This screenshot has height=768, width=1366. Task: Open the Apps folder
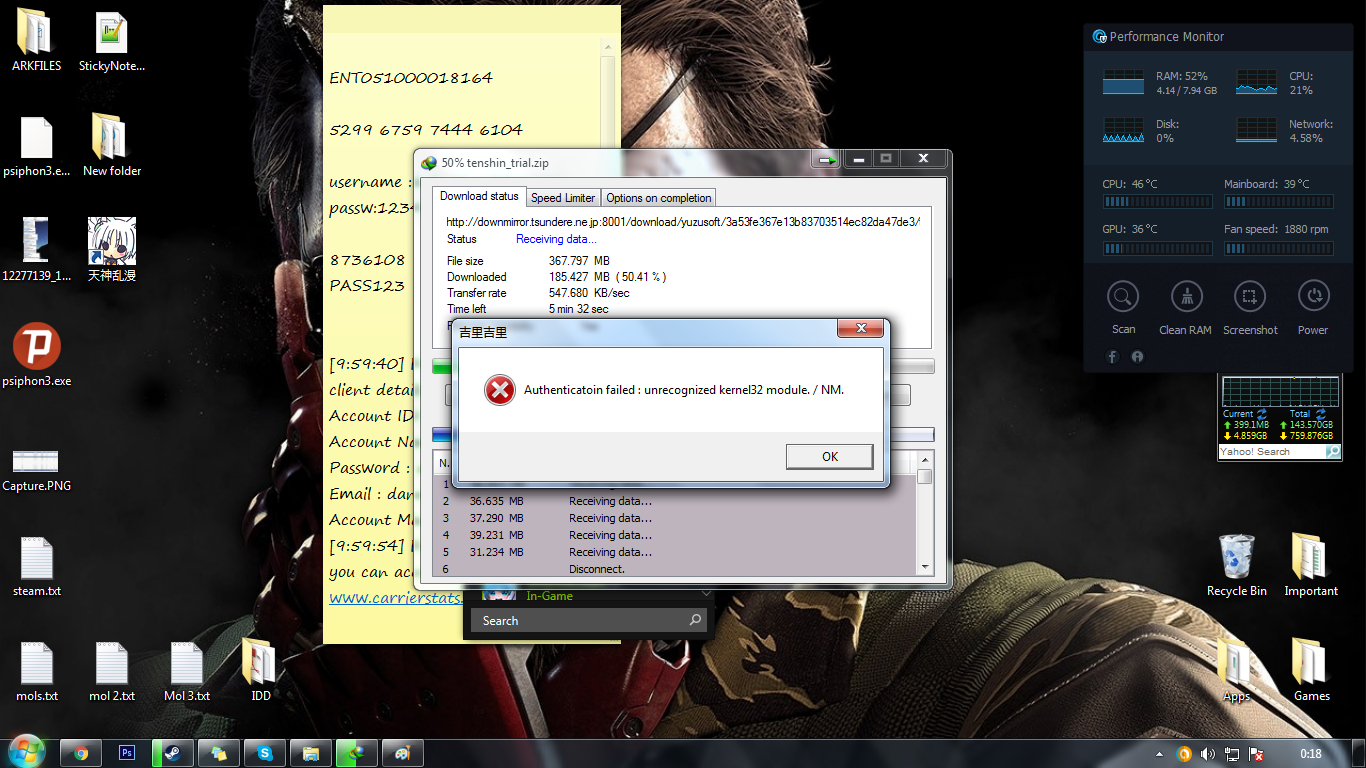1237,671
